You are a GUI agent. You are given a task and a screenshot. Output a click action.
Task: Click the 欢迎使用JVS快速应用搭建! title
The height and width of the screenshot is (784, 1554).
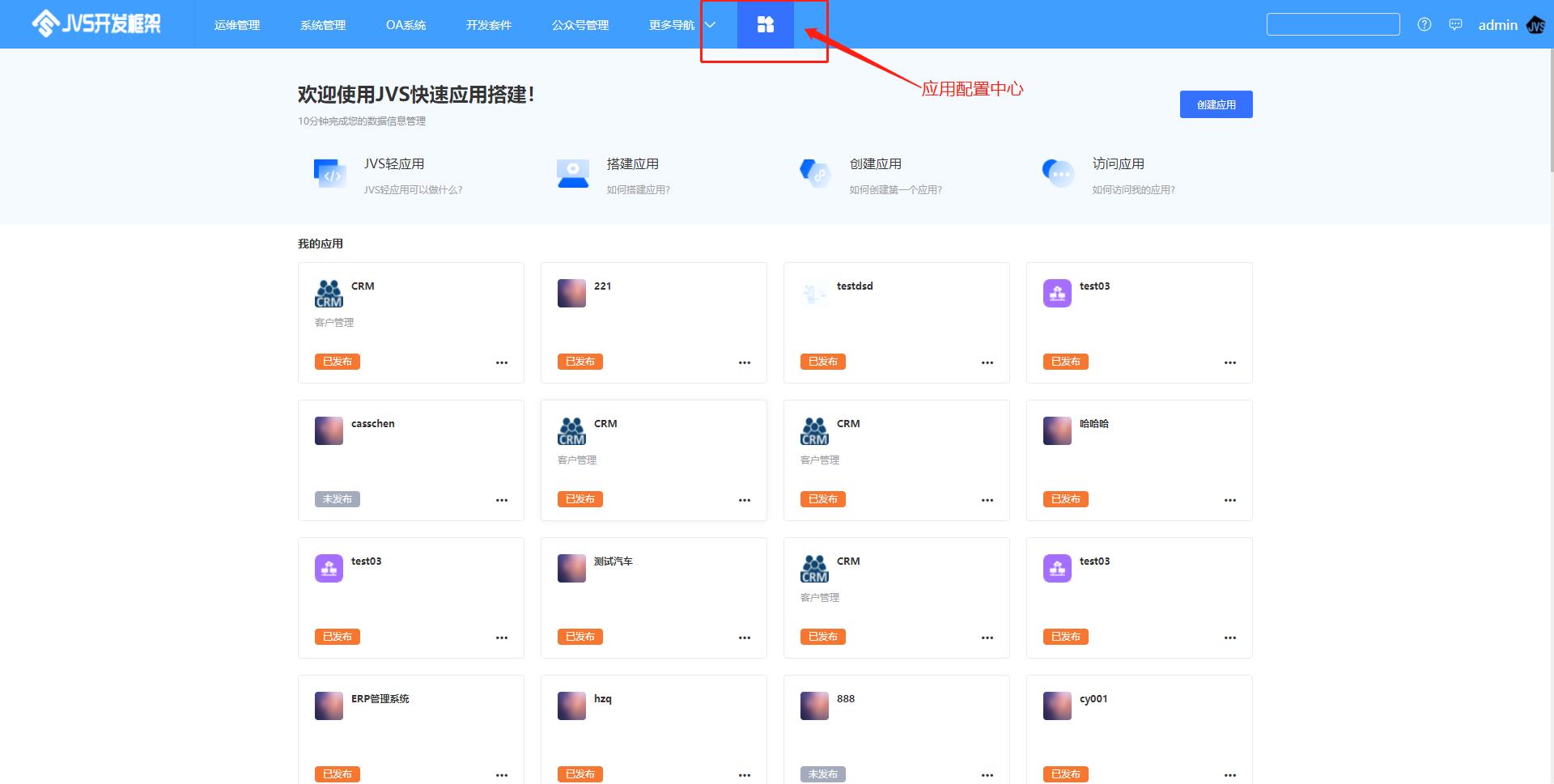pyautogui.click(x=416, y=95)
